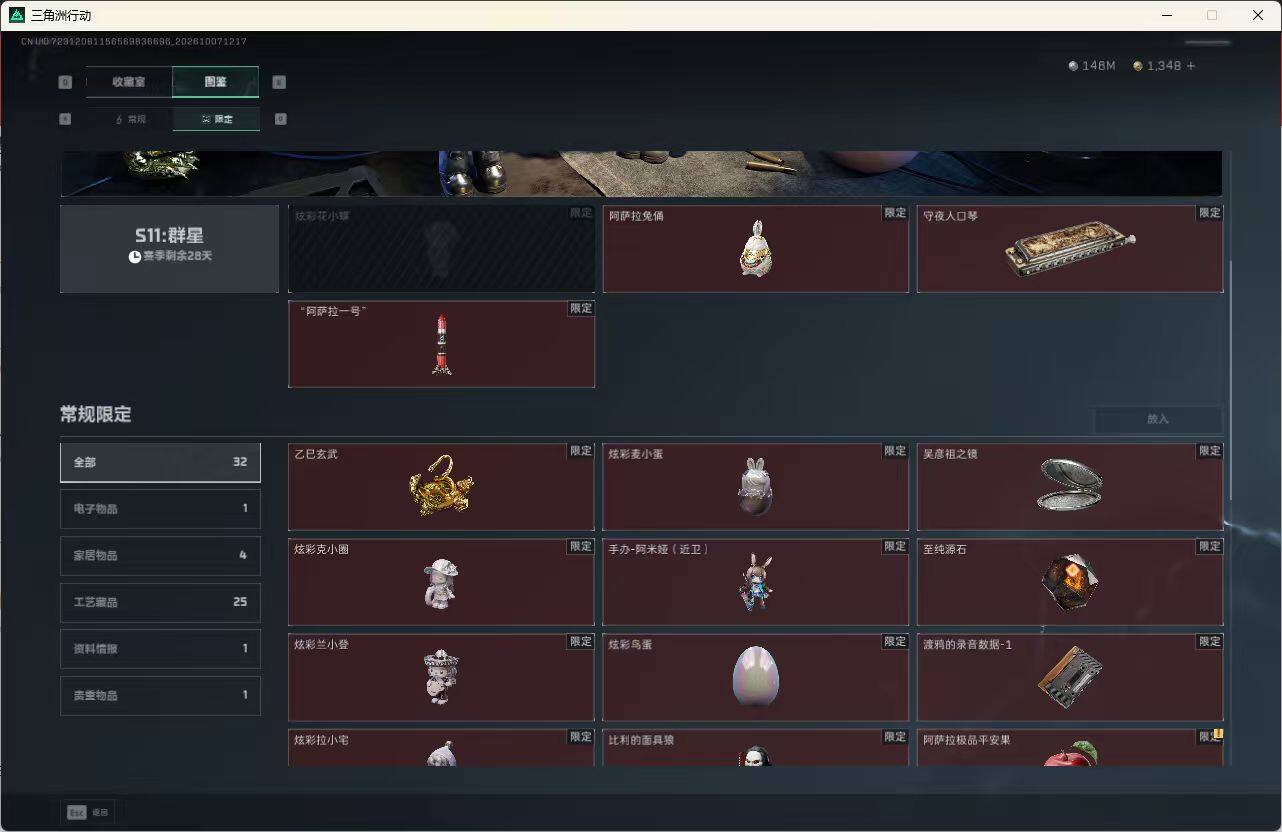The width and height of the screenshot is (1282, 832).
Task: Open the "阿萨拉一号" rocket item
Action: 441,344
